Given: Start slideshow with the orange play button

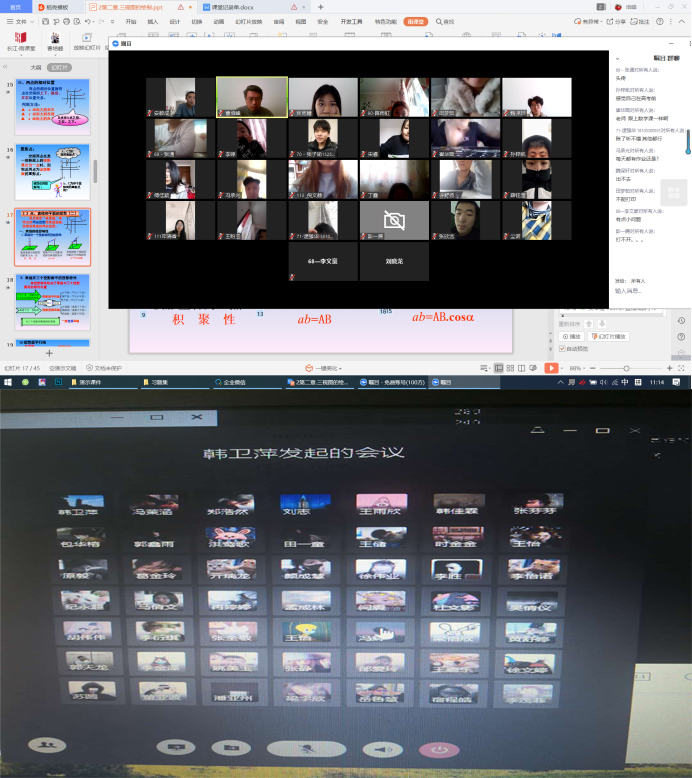Looking at the screenshot, I should tap(551, 368).
